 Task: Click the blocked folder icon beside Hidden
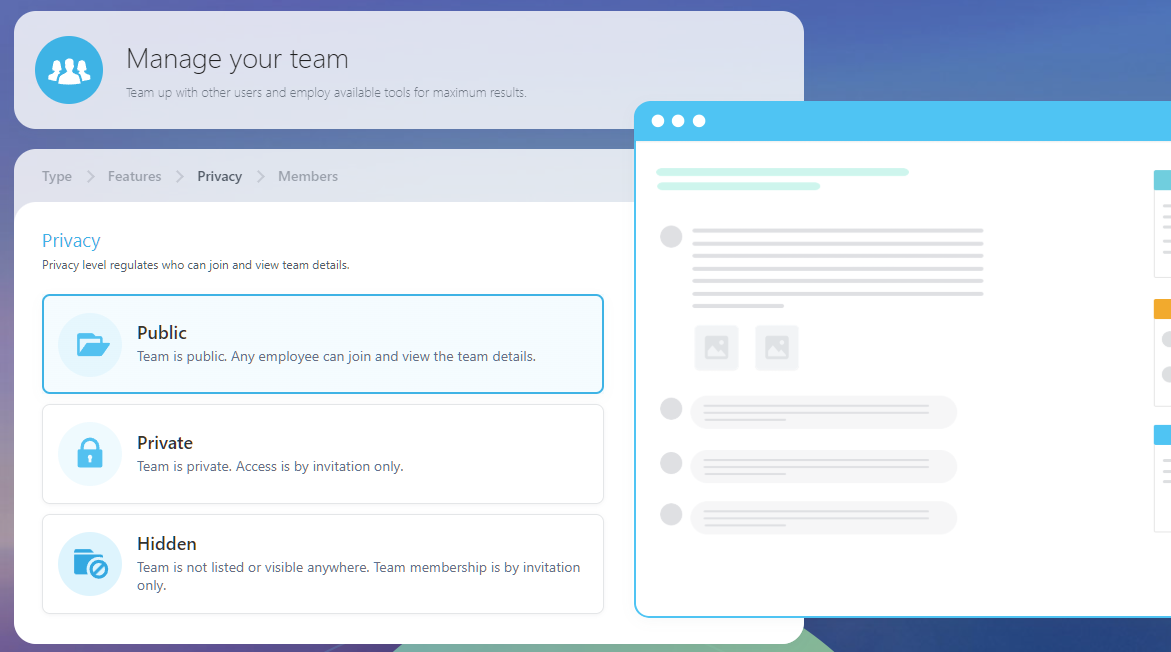point(89,562)
